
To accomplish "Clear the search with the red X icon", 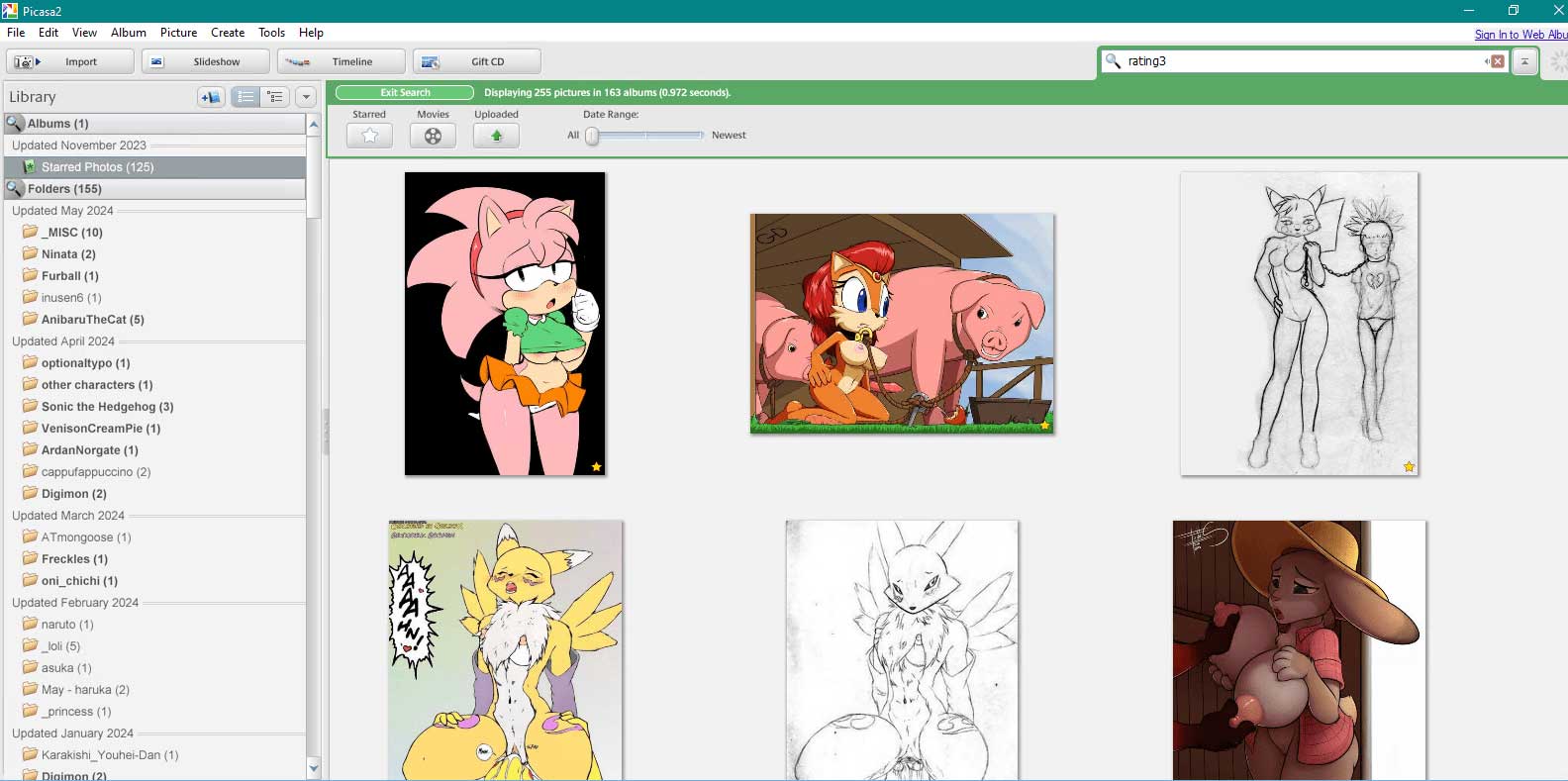I will [x=1498, y=61].
